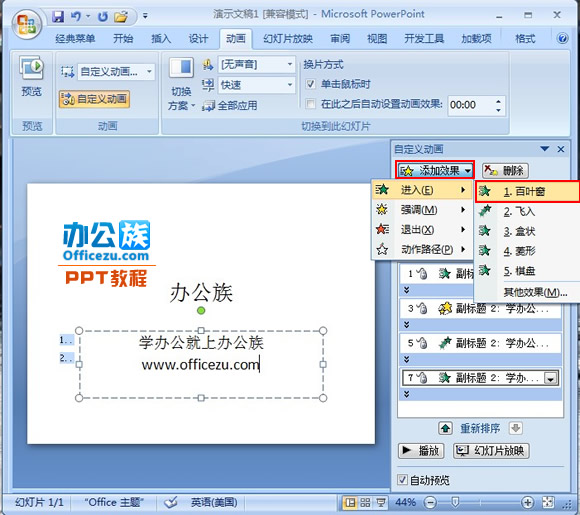Save the presentation with the floppy disk icon
580x515 pixels.
pyautogui.click(x=58, y=16)
